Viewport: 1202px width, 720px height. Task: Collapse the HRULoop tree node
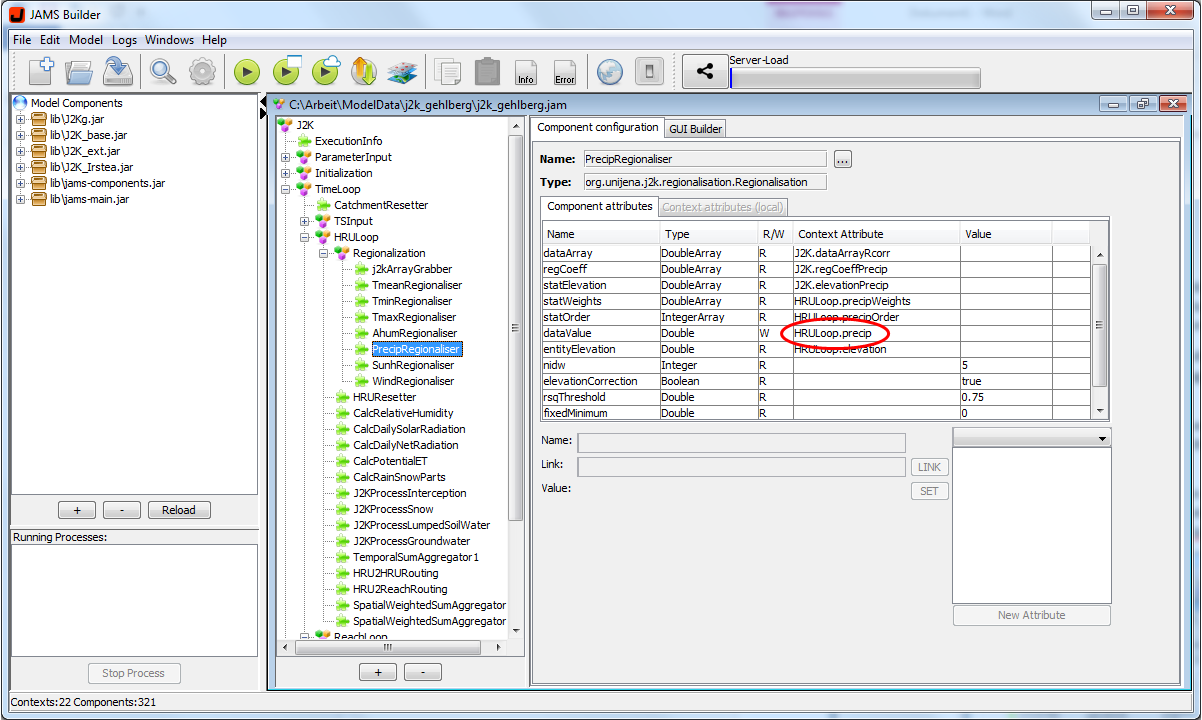(x=305, y=237)
